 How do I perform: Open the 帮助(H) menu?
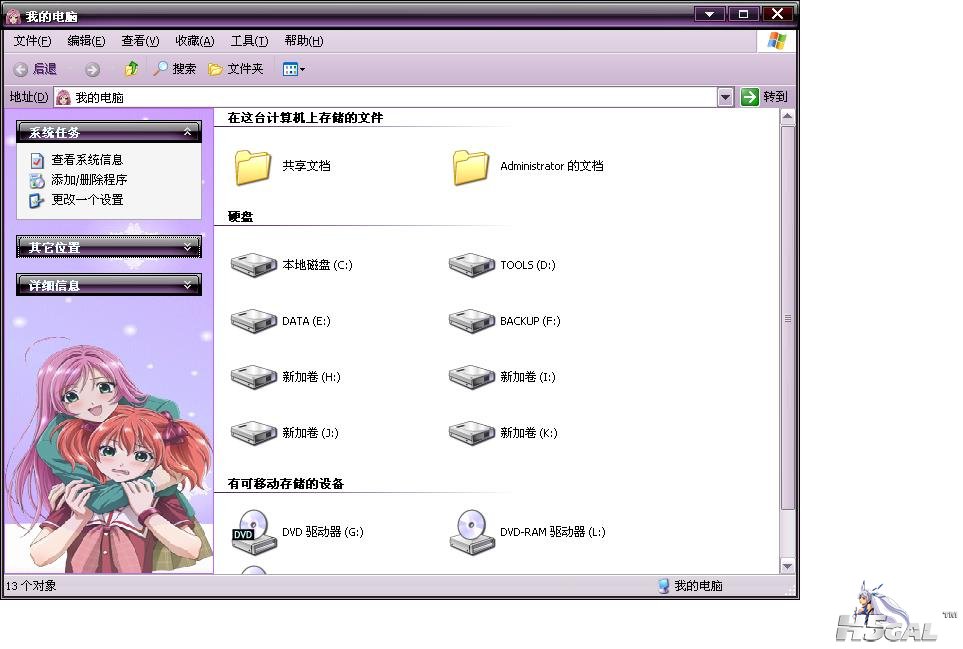[303, 41]
